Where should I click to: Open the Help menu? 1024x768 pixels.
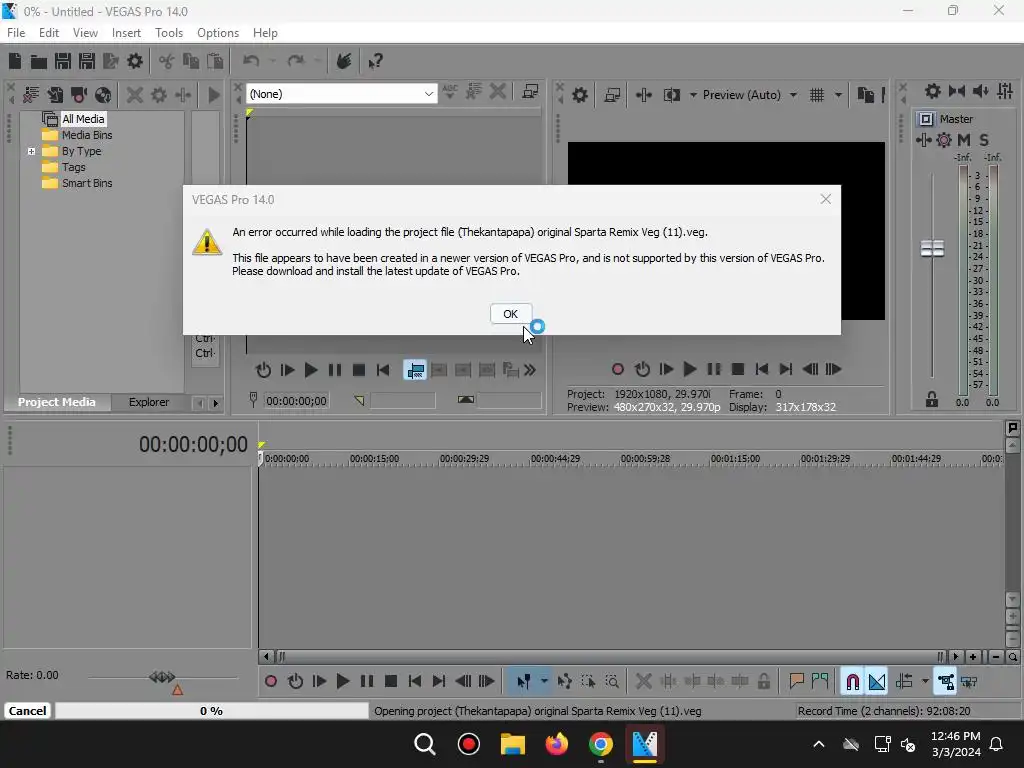pyautogui.click(x=265, y=33)
